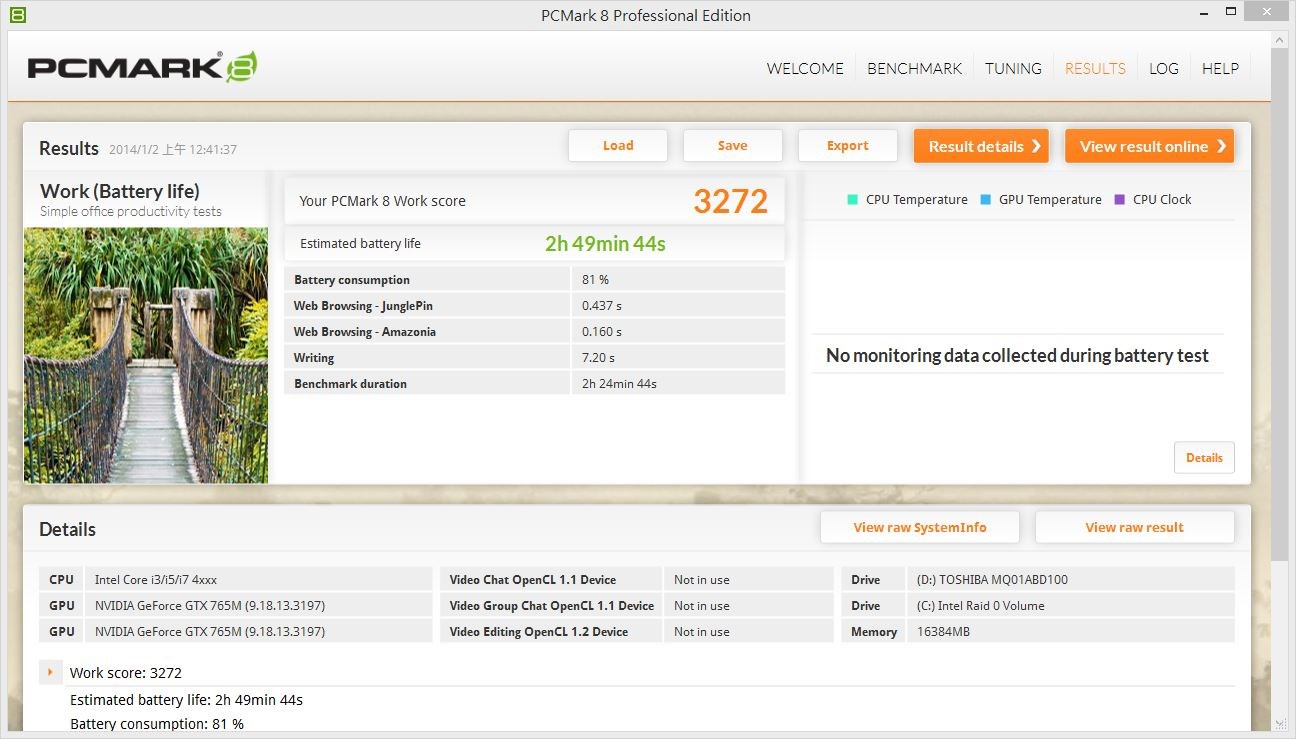Screen dimensions: 1296x739
Task: Click the Details button under monitoring chart
Action: [1204, 457]
